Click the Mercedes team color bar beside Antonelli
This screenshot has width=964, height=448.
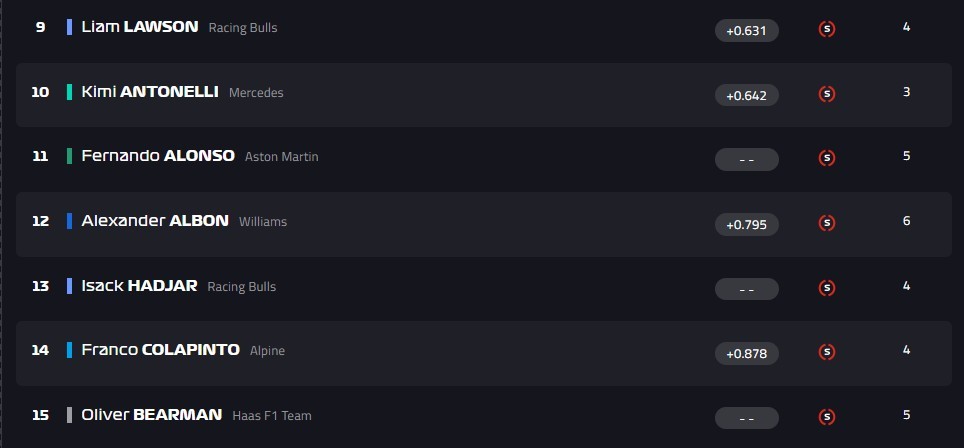[69, 92]
